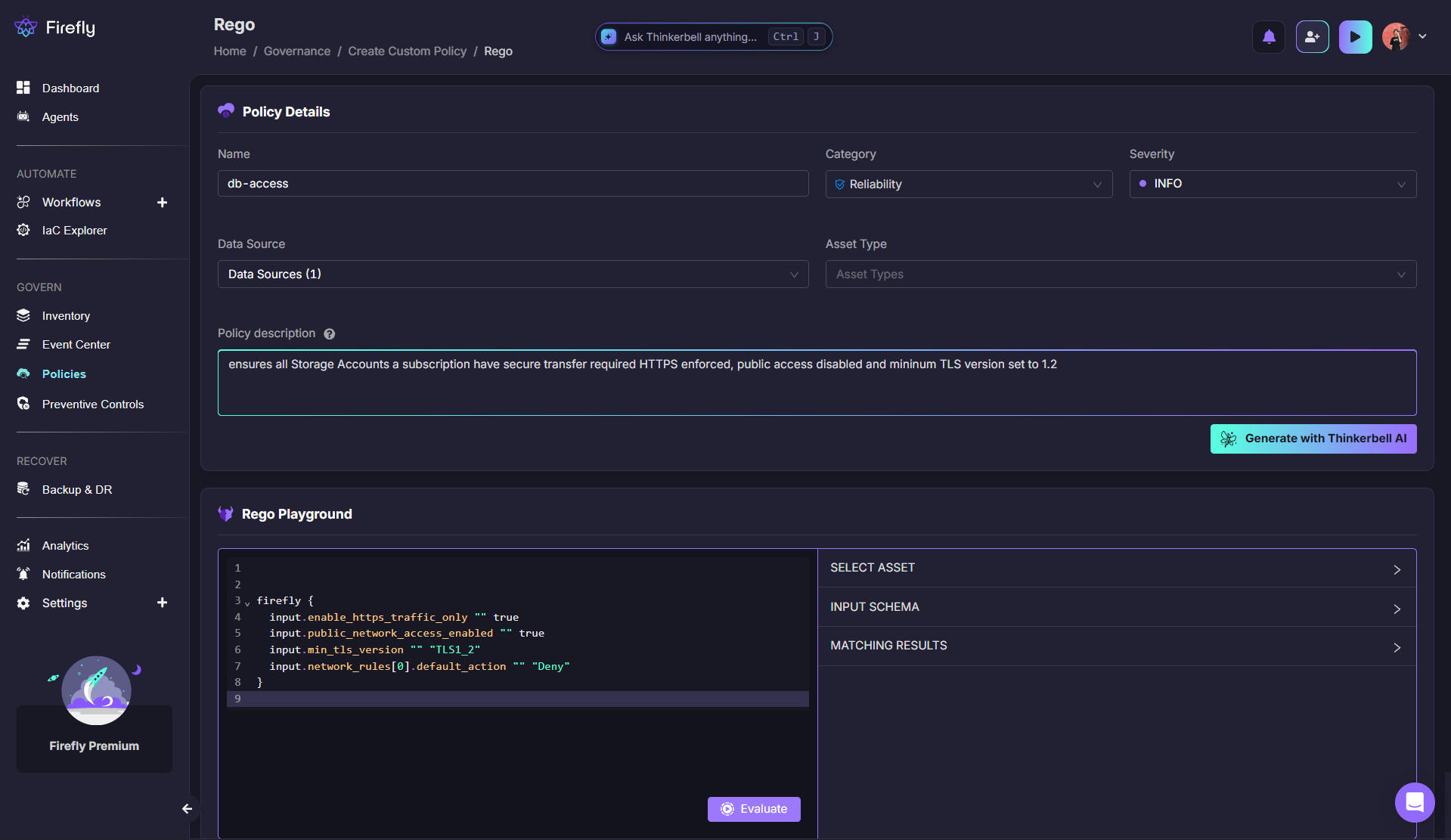Image resolution: width=1451 pixels, height=840 pixels.
Task: Open the Asset Types dropdown
Action: [x=1121, y=274]
